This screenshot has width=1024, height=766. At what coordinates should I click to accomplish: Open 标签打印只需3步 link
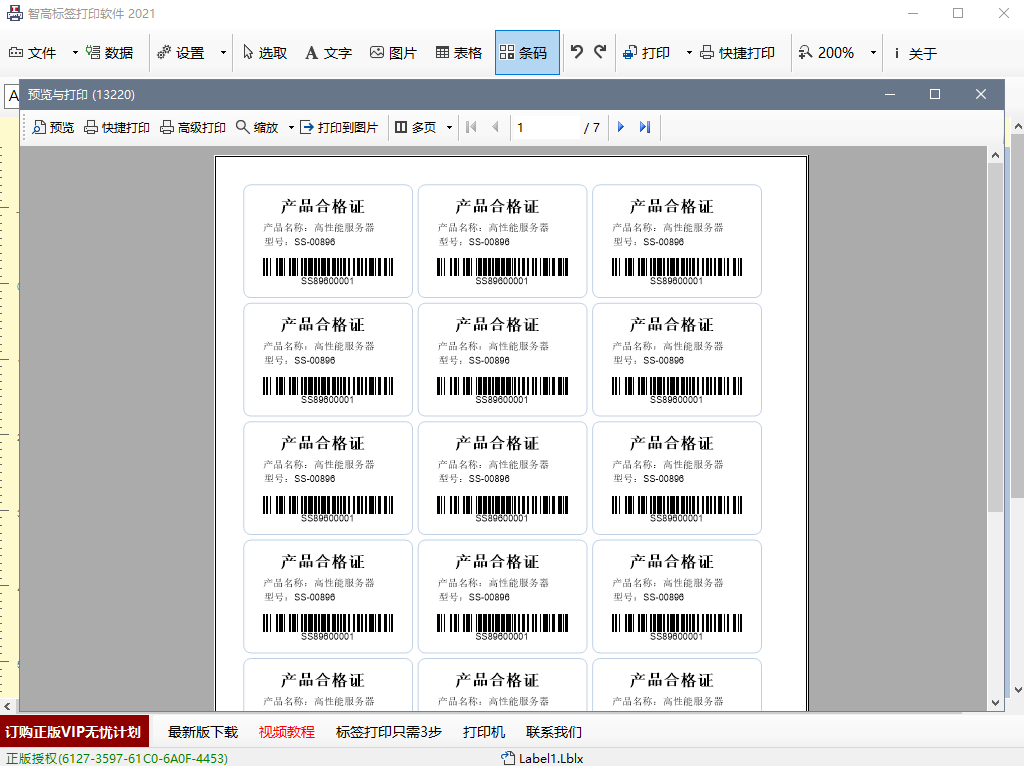[389, 732]
